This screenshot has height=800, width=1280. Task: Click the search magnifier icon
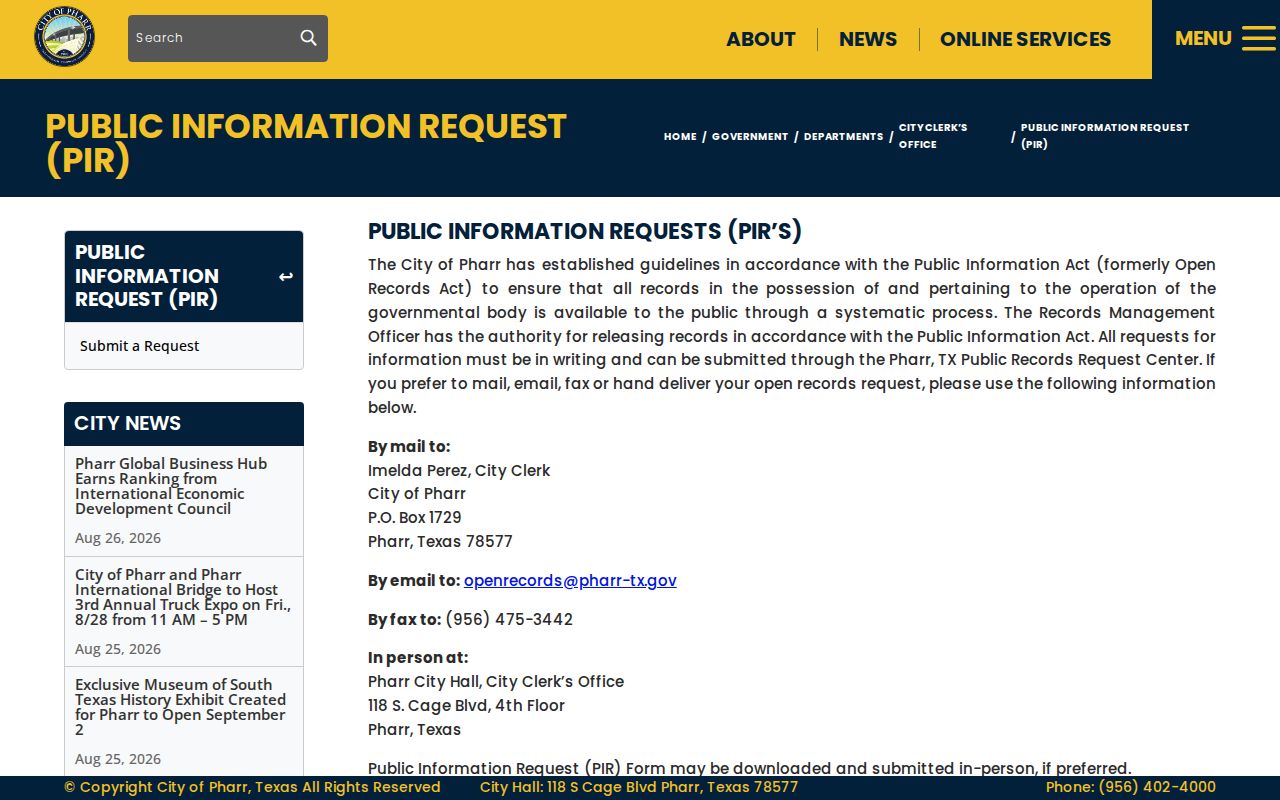309,38
